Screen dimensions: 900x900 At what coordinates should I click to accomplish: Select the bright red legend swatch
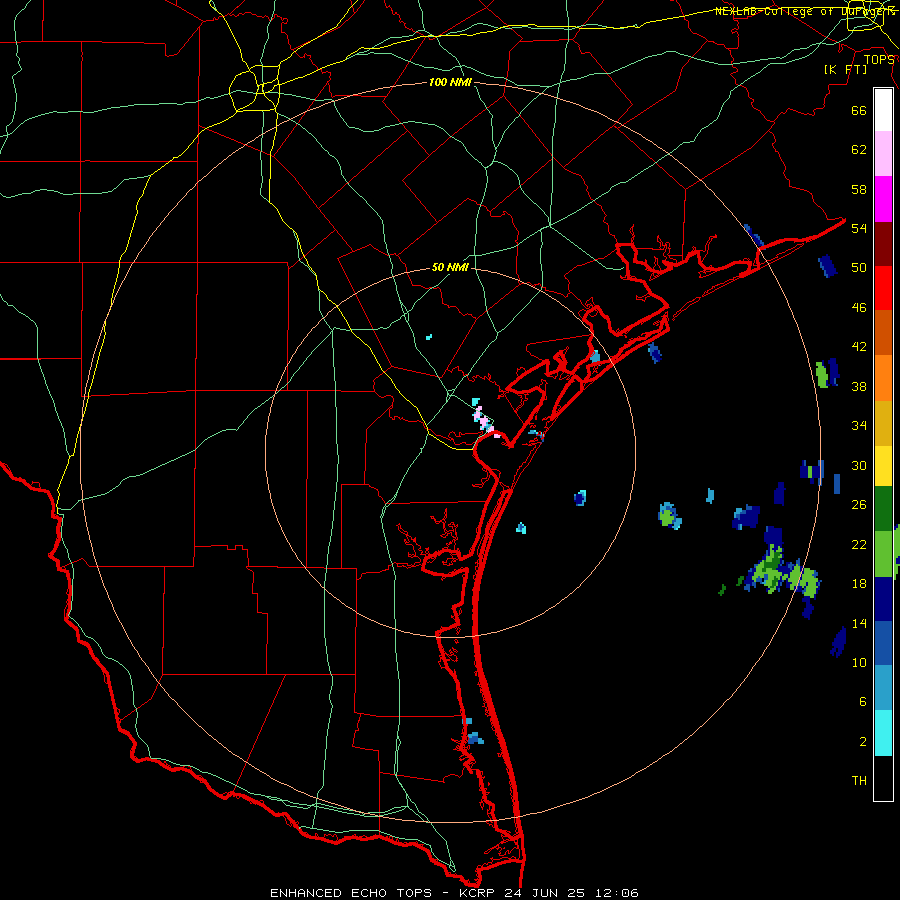point(883,288)
